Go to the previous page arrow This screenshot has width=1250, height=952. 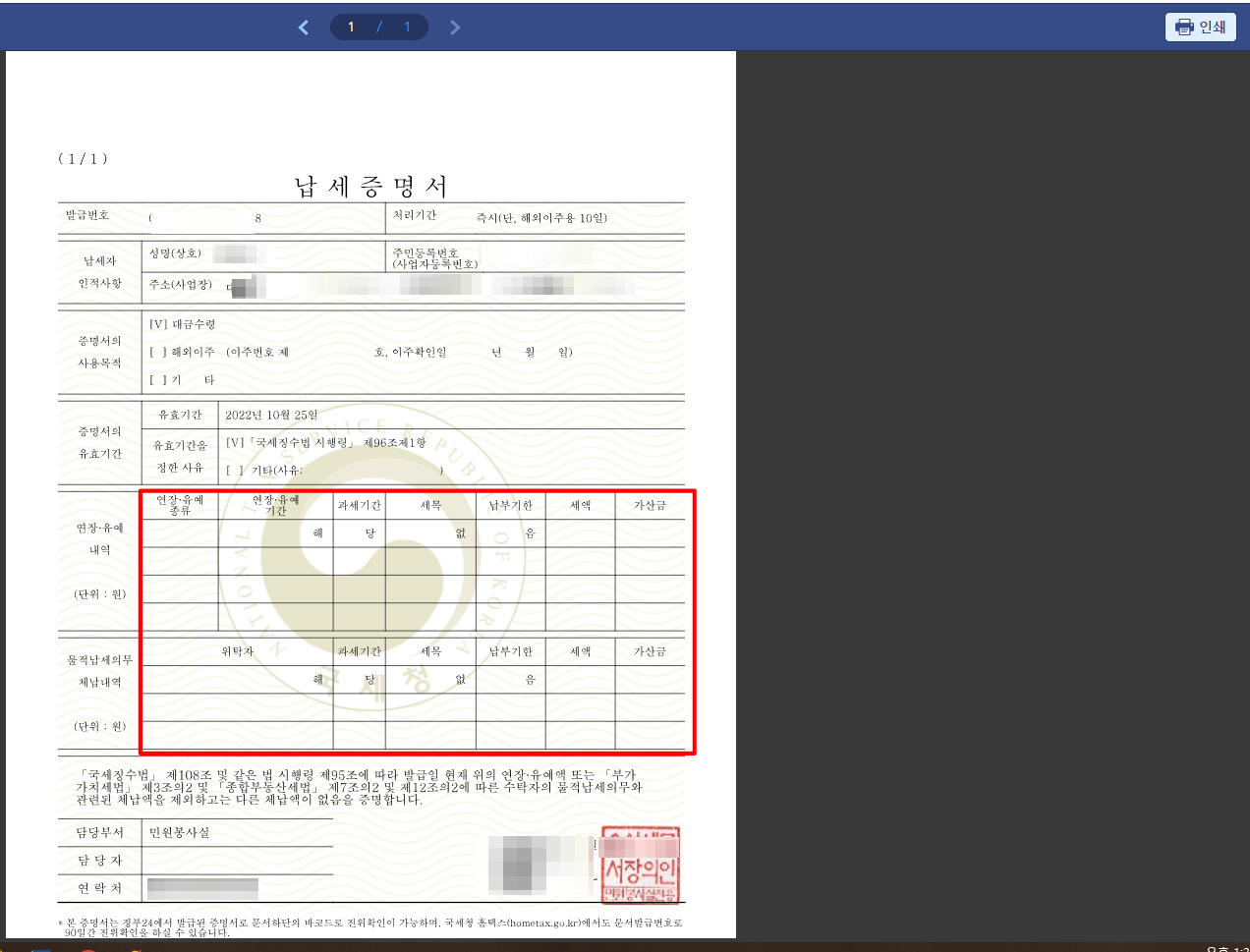pos(304,28)
